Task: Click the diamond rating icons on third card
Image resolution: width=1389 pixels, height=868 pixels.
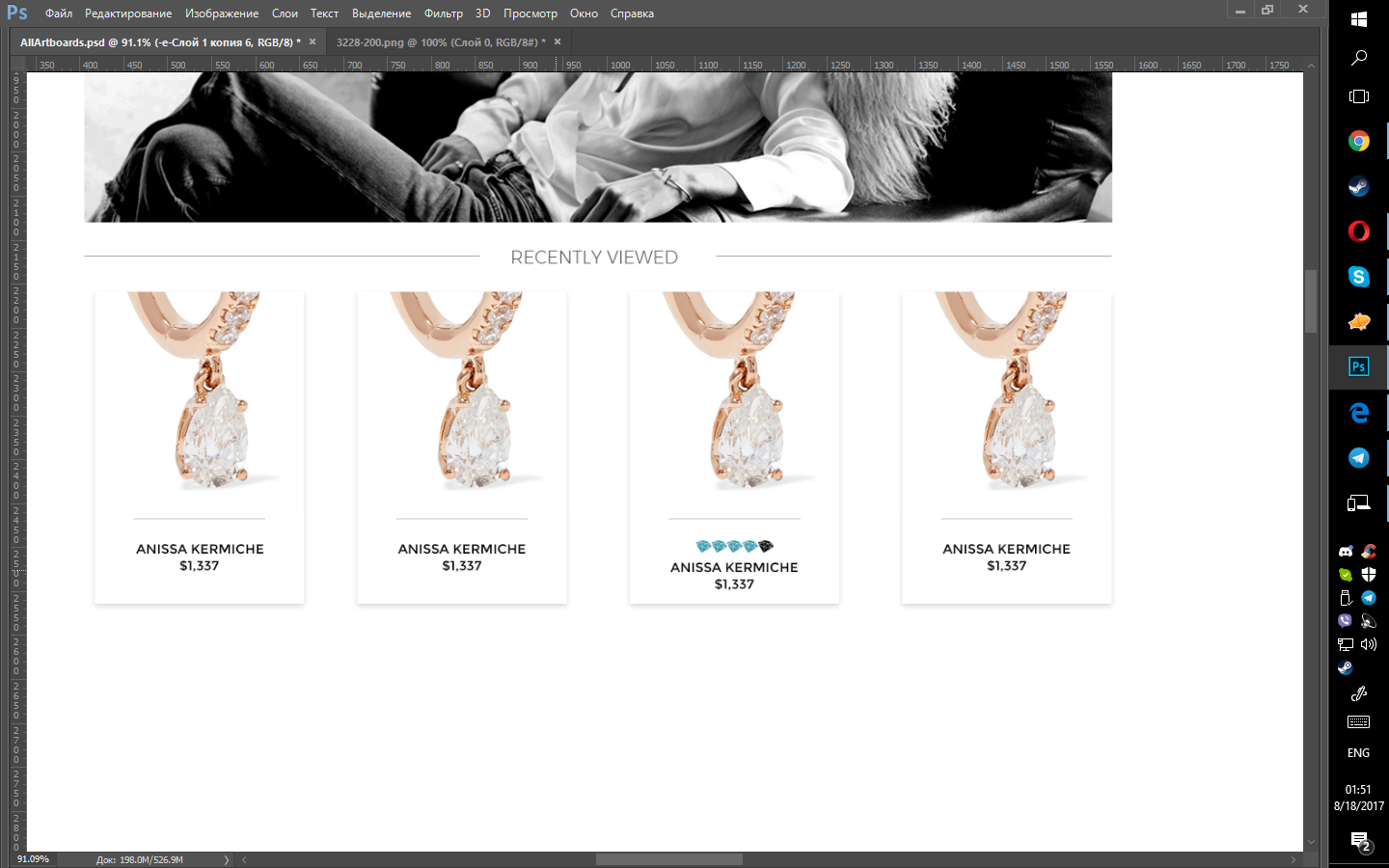Action: (x=734, y=546)
